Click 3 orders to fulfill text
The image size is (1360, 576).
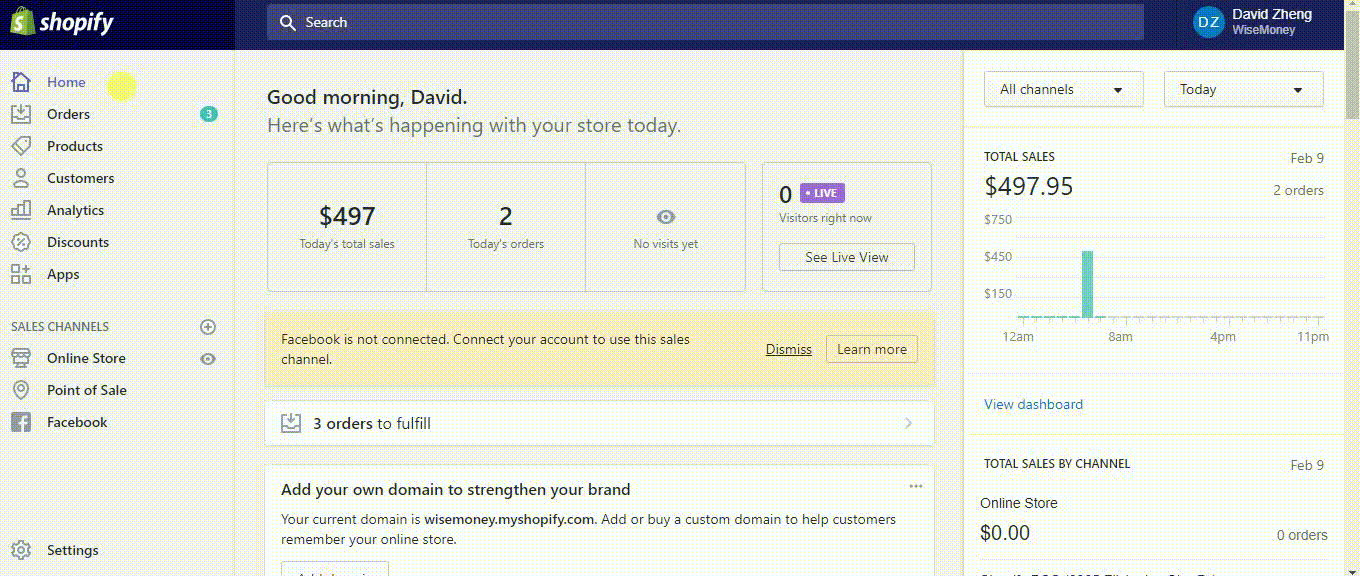(372, 423)
